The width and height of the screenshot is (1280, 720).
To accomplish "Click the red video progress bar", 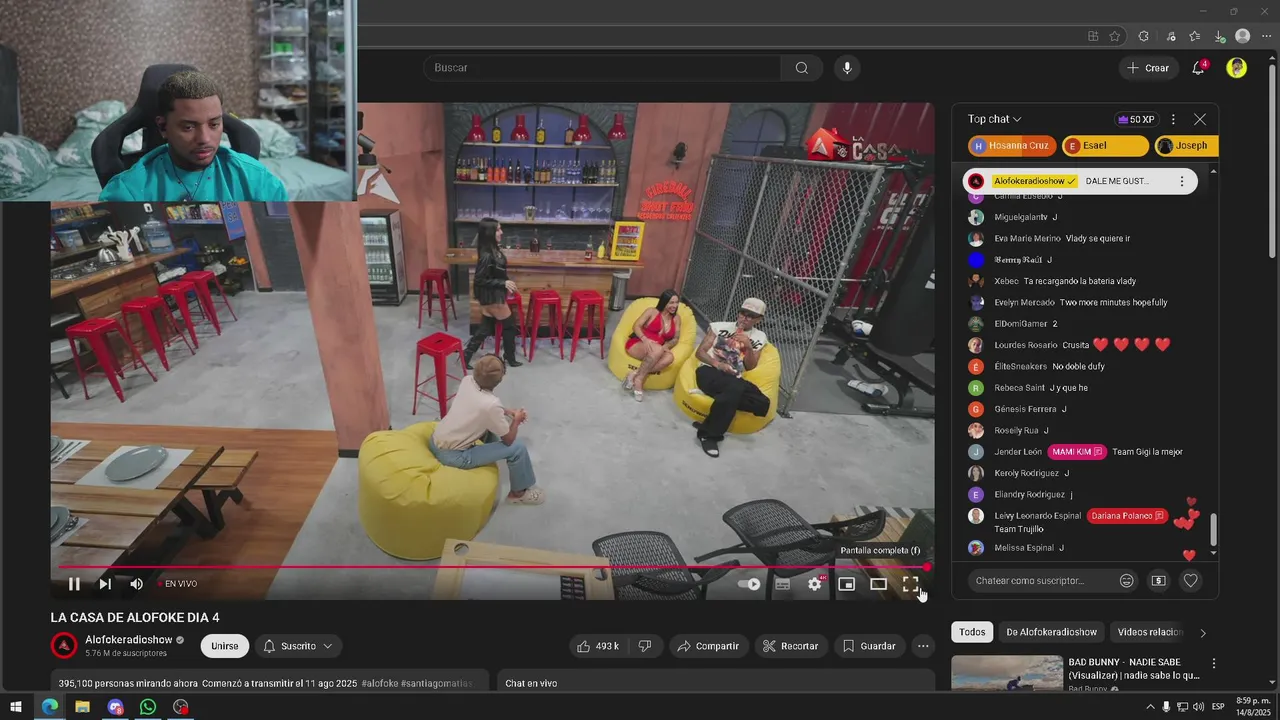I will point(492,567).
